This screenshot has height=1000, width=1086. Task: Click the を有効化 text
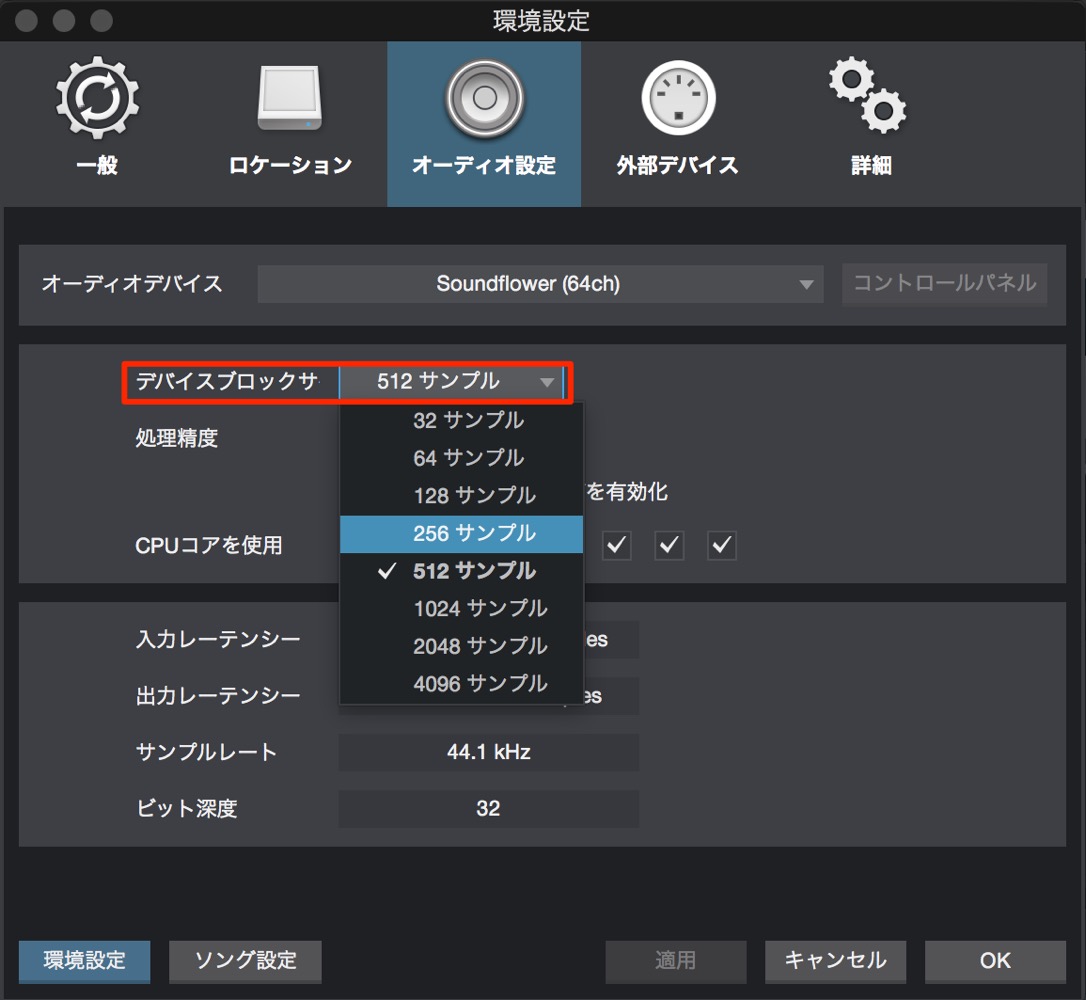click(626, 492)
